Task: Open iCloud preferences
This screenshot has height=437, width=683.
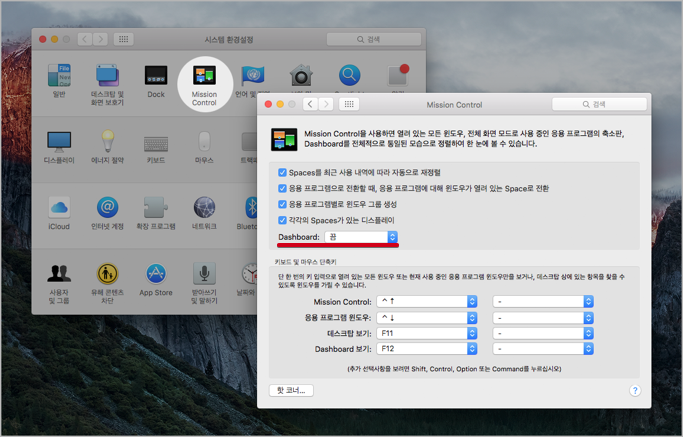Action: click(59, 207)
